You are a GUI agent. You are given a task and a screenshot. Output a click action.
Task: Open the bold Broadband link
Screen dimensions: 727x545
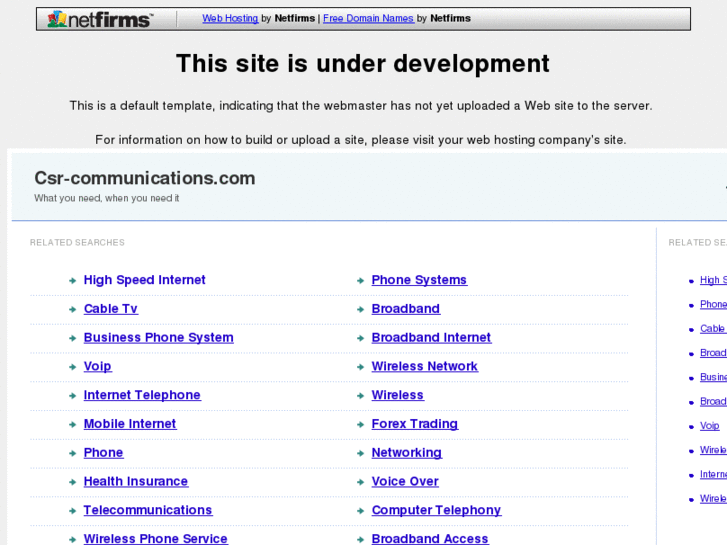[406, 309]
